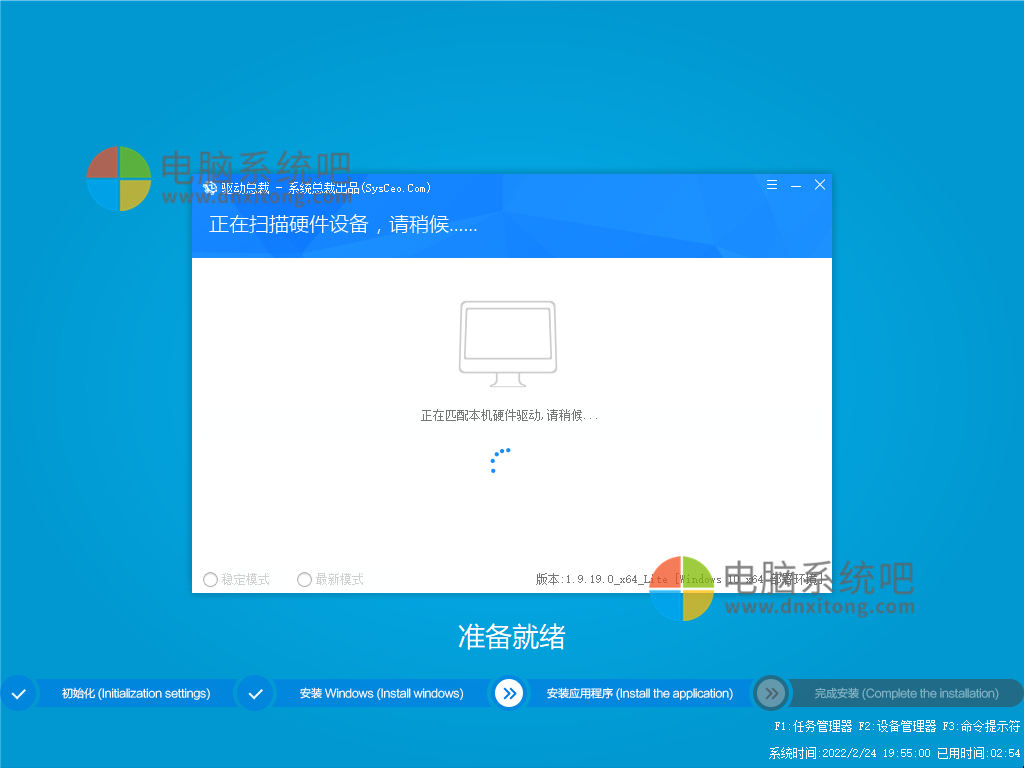The width and height of the screenshot is (1024, 768).
Task: Toggle the grayed arrow on 完成安装 step
Action: pos(770,693)
